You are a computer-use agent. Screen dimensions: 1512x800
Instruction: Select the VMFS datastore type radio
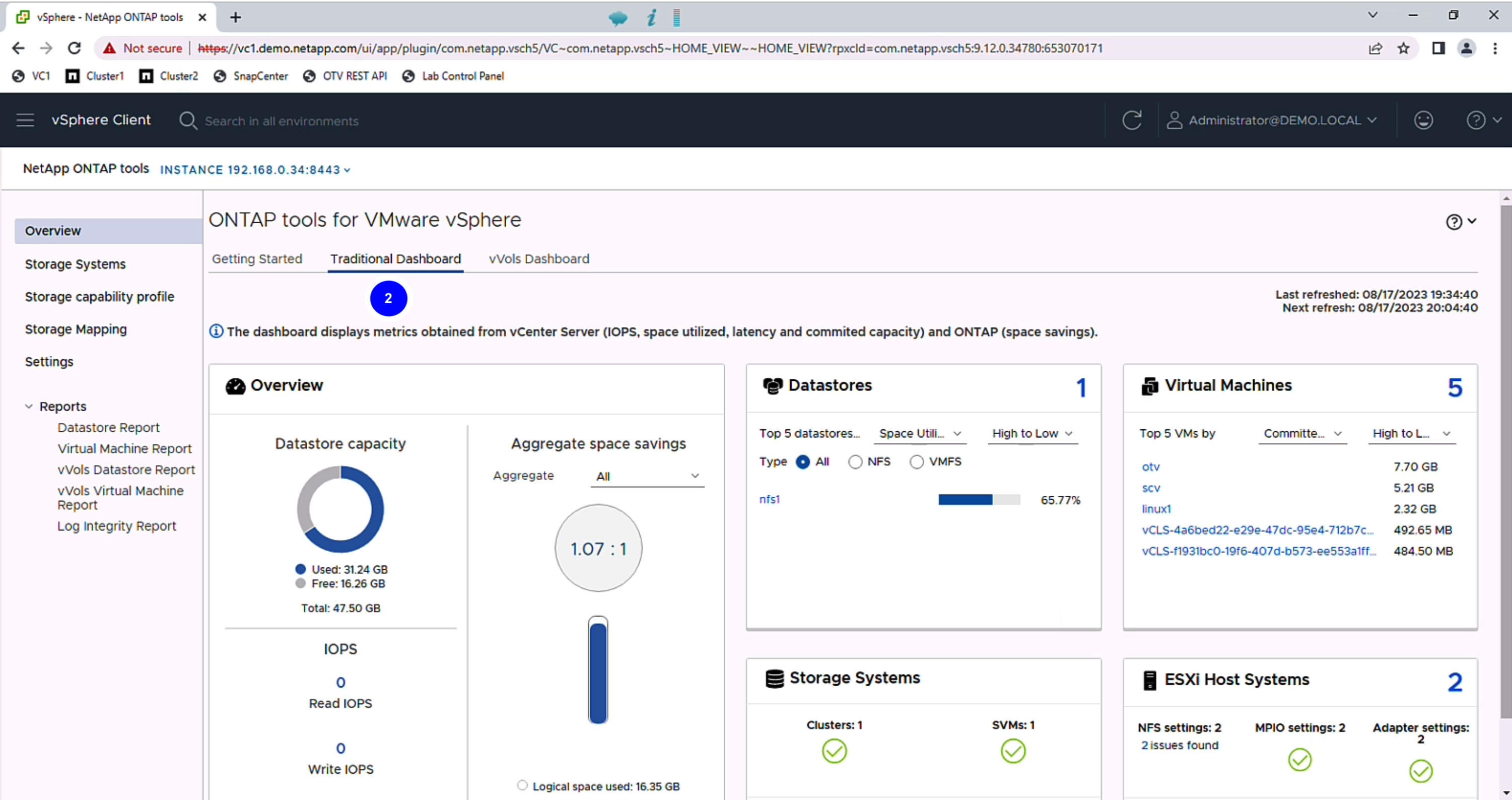pos(917,462)
